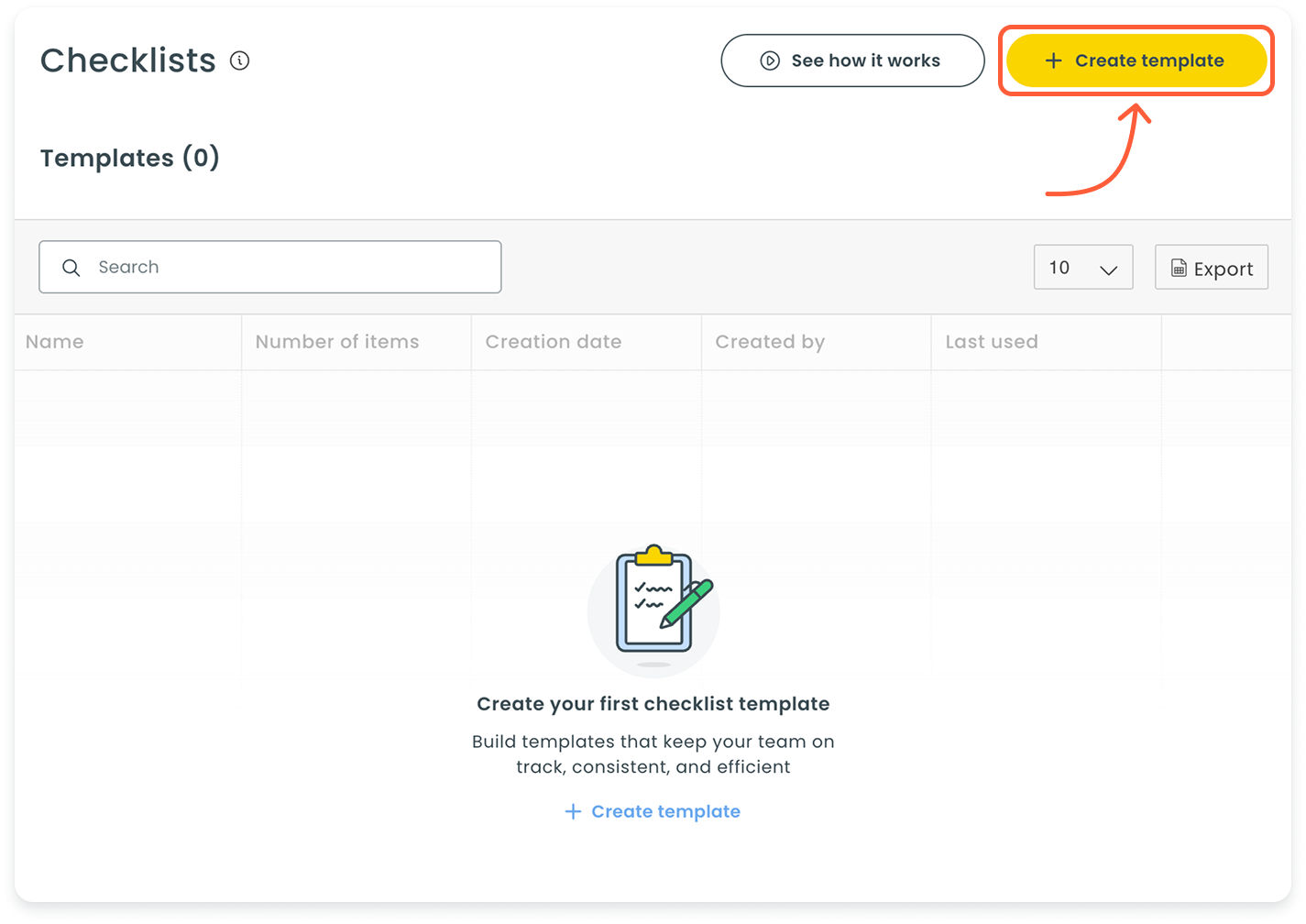The height and width of the screenshot is (924, 1306).
Task: Select the Creation date column header
Action: pos(554,341)
